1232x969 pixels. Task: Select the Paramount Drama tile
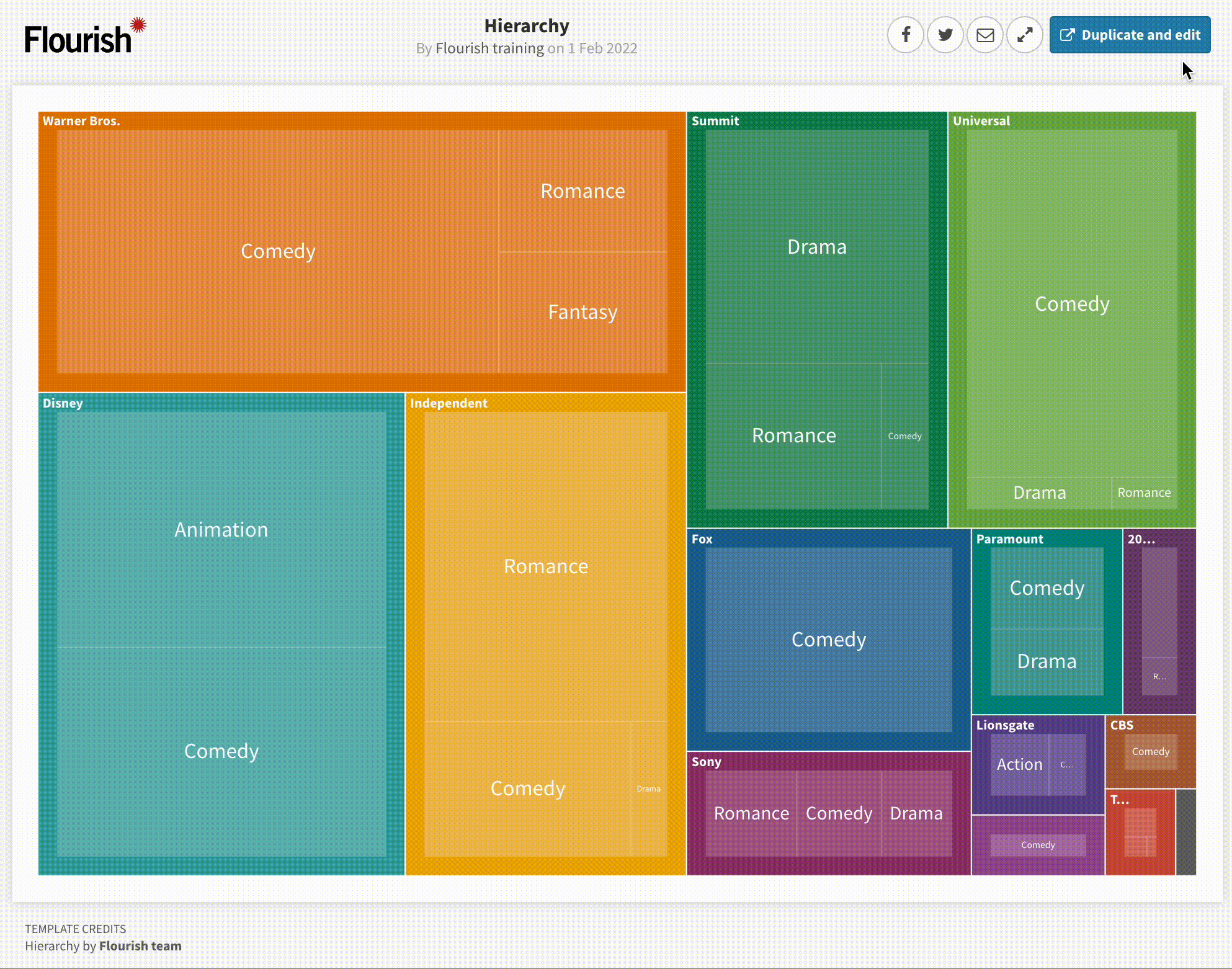coord(1047,662)
